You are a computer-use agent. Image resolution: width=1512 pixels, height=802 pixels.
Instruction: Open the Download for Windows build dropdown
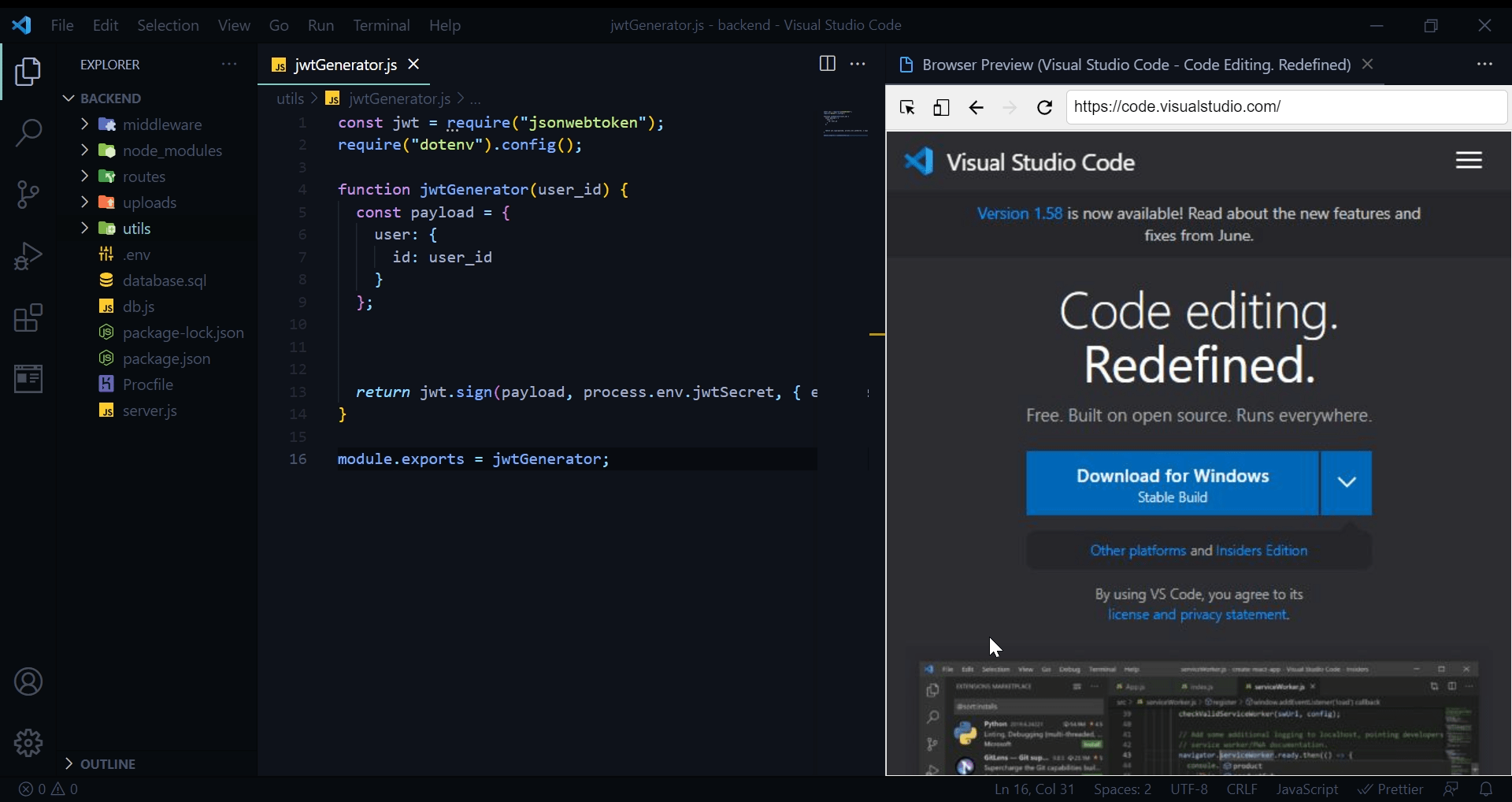(1346, 483)
